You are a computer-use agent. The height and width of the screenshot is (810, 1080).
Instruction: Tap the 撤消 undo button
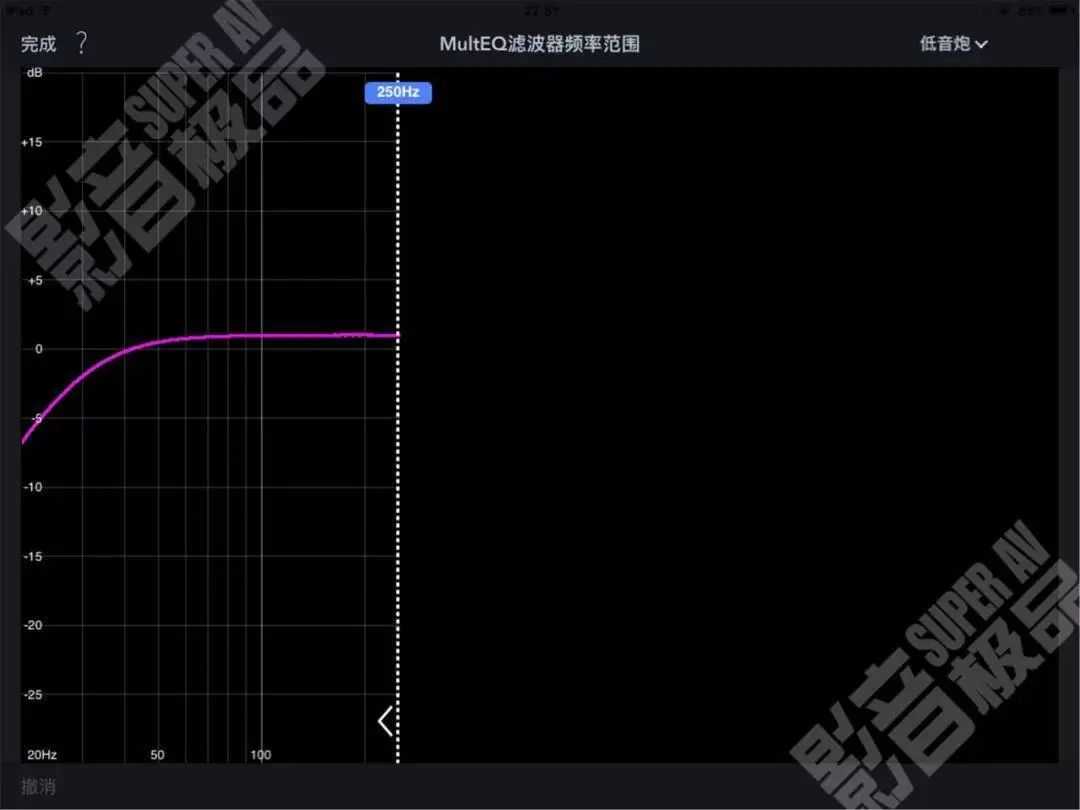38,787
